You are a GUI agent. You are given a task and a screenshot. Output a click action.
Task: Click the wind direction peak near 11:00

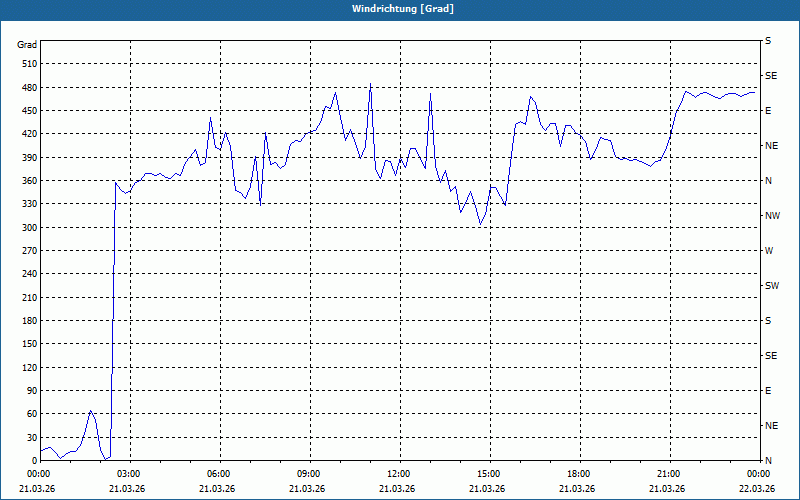point(370,84)
